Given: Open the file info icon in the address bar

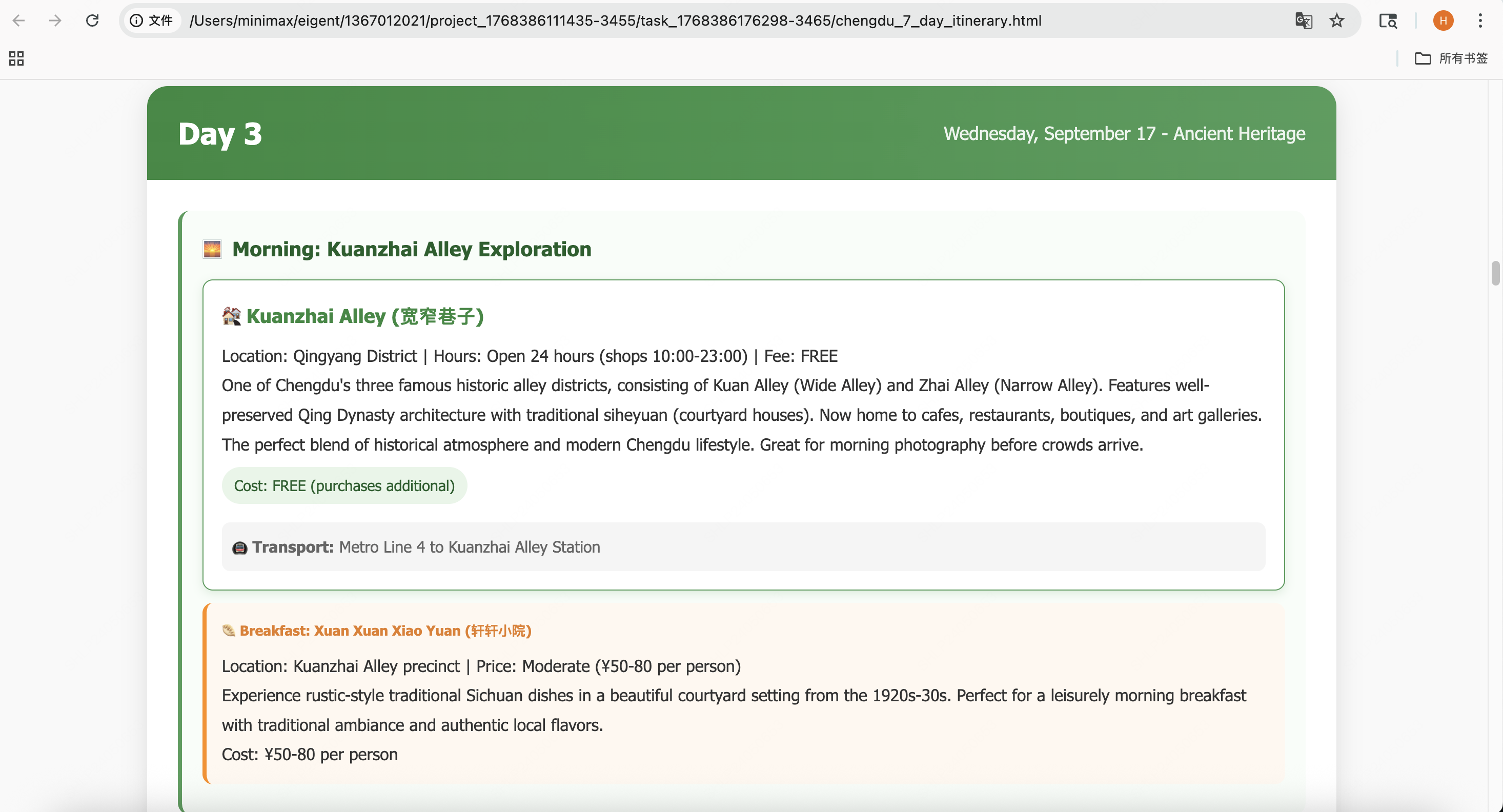Looking at the screenshot, I should 136,21.
